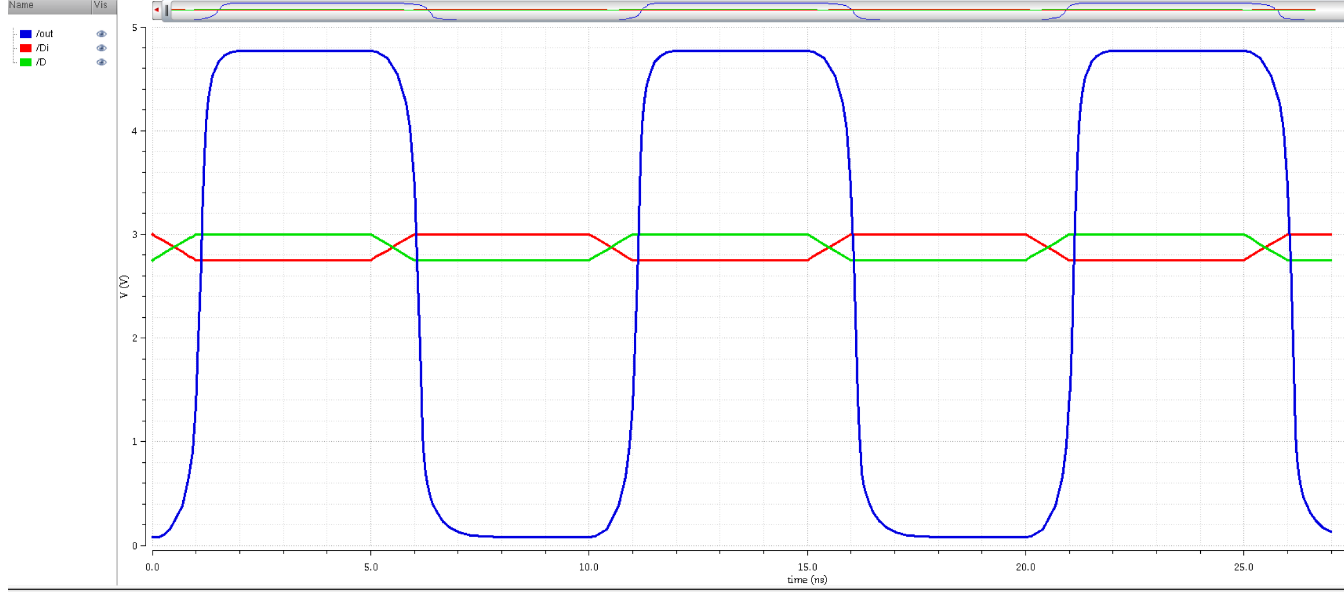Image resolution: width=1344 pixels, height=593 pixels.
Task: Click the Vis column header
Action: coord(101,5)
